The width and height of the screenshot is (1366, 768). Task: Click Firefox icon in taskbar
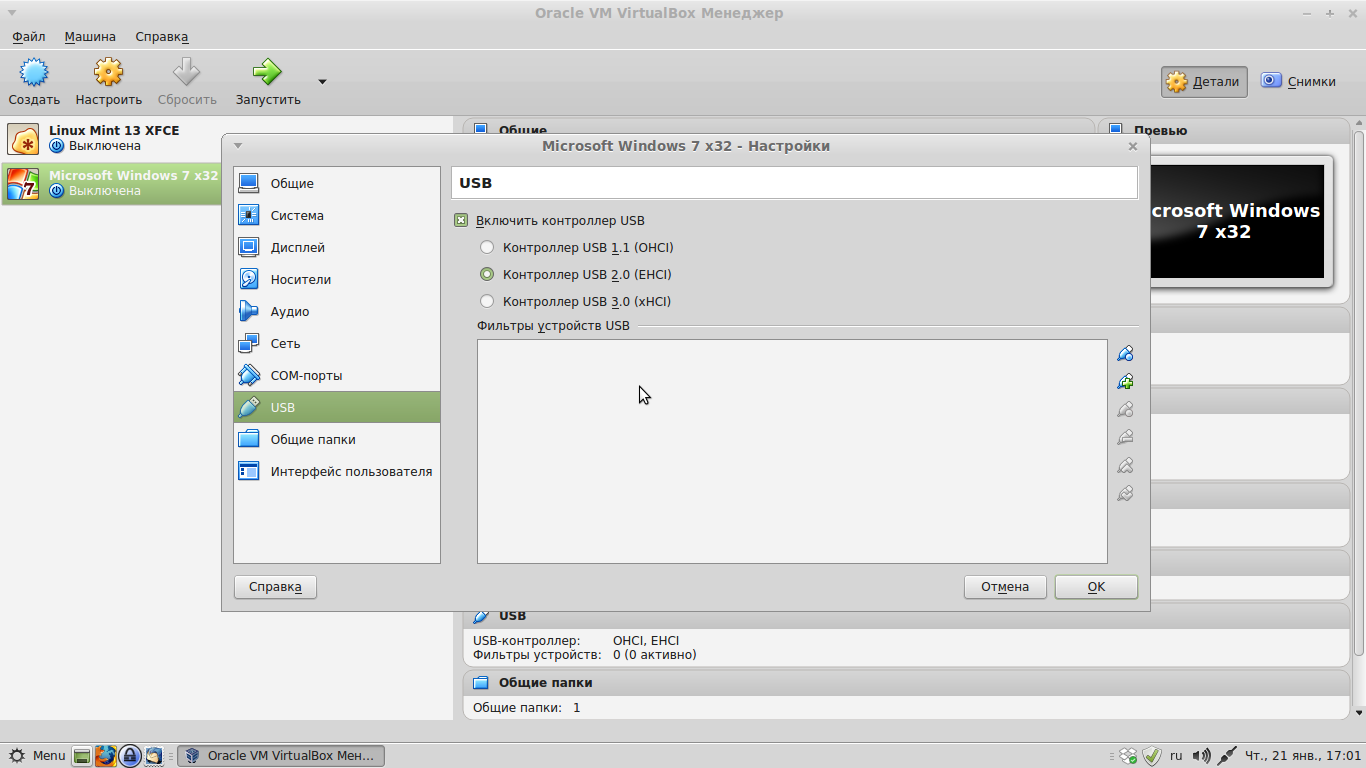pyautogui.click(x=106, y=756)
